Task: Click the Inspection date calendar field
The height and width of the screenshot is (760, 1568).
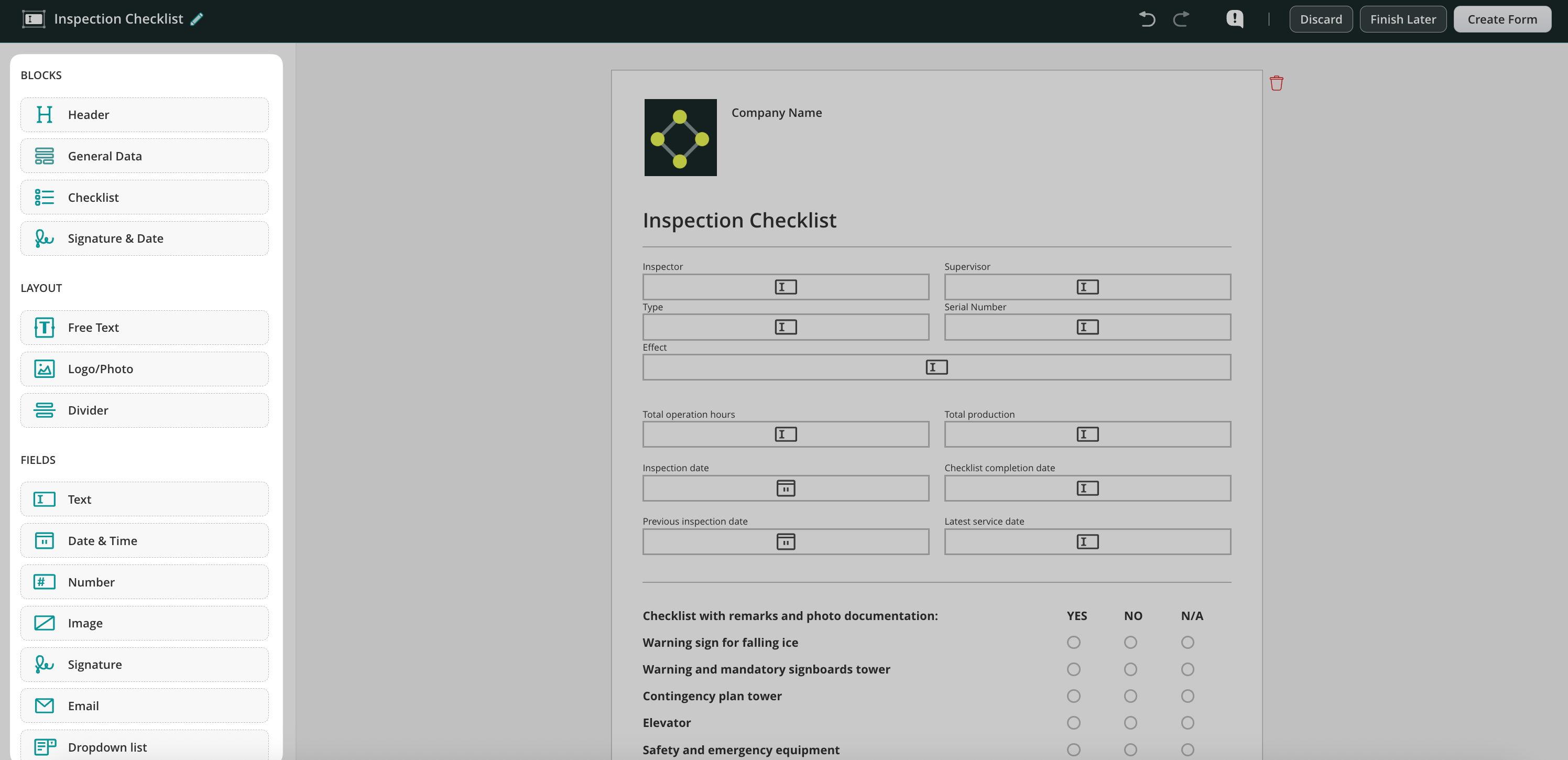Action: (x=785, y=488)
